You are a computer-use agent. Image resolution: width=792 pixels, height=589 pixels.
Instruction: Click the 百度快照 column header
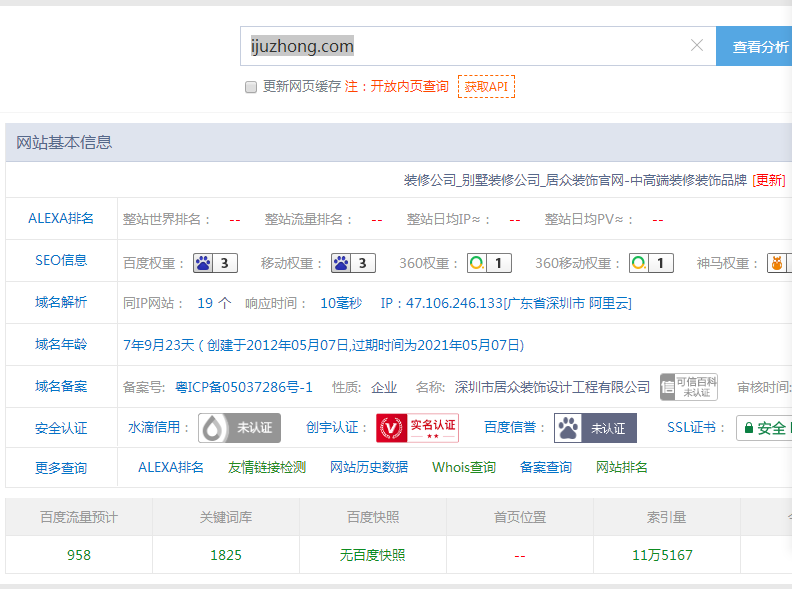[373, 517]
